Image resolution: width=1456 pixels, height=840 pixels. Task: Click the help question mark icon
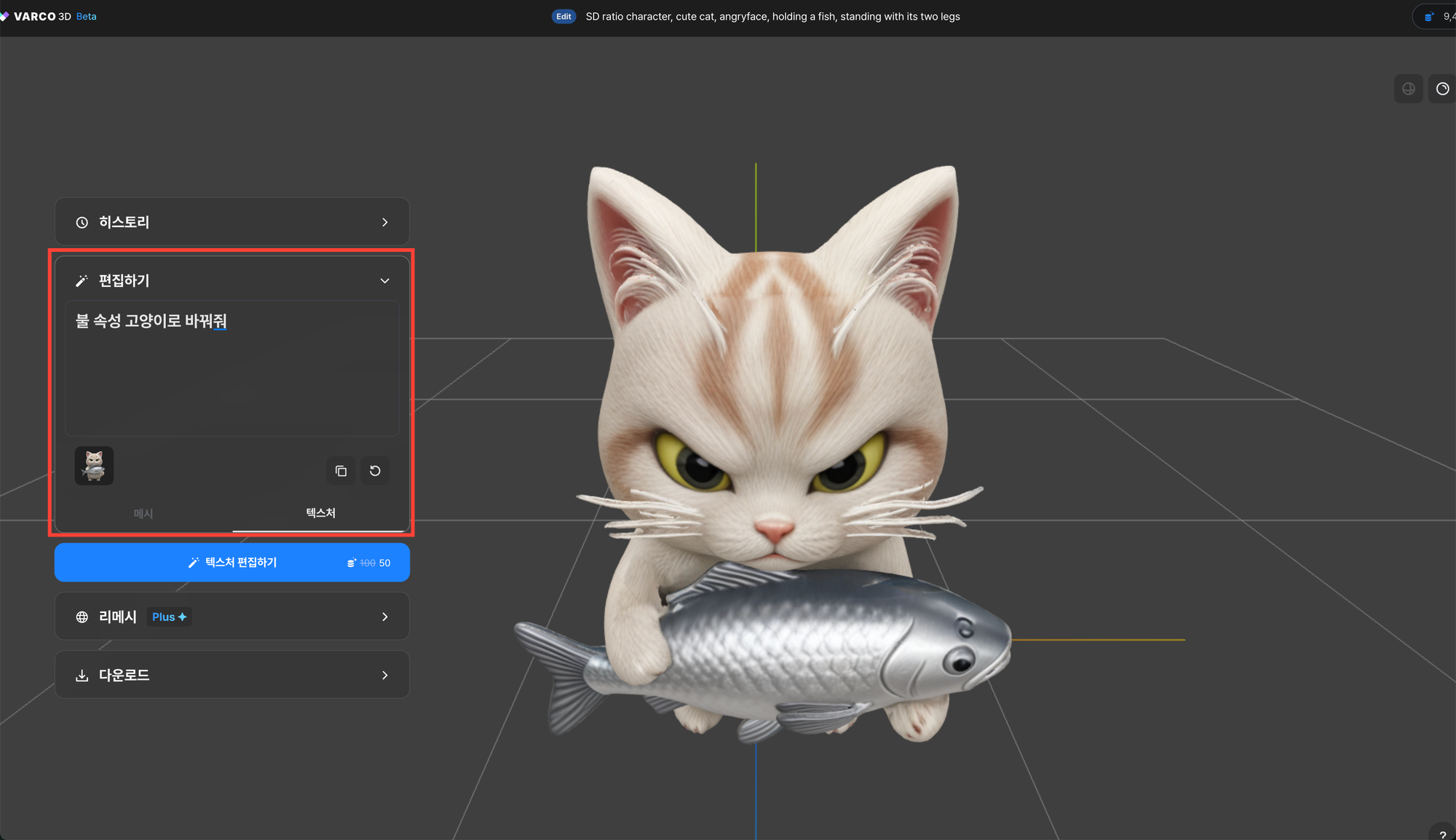1442,834
